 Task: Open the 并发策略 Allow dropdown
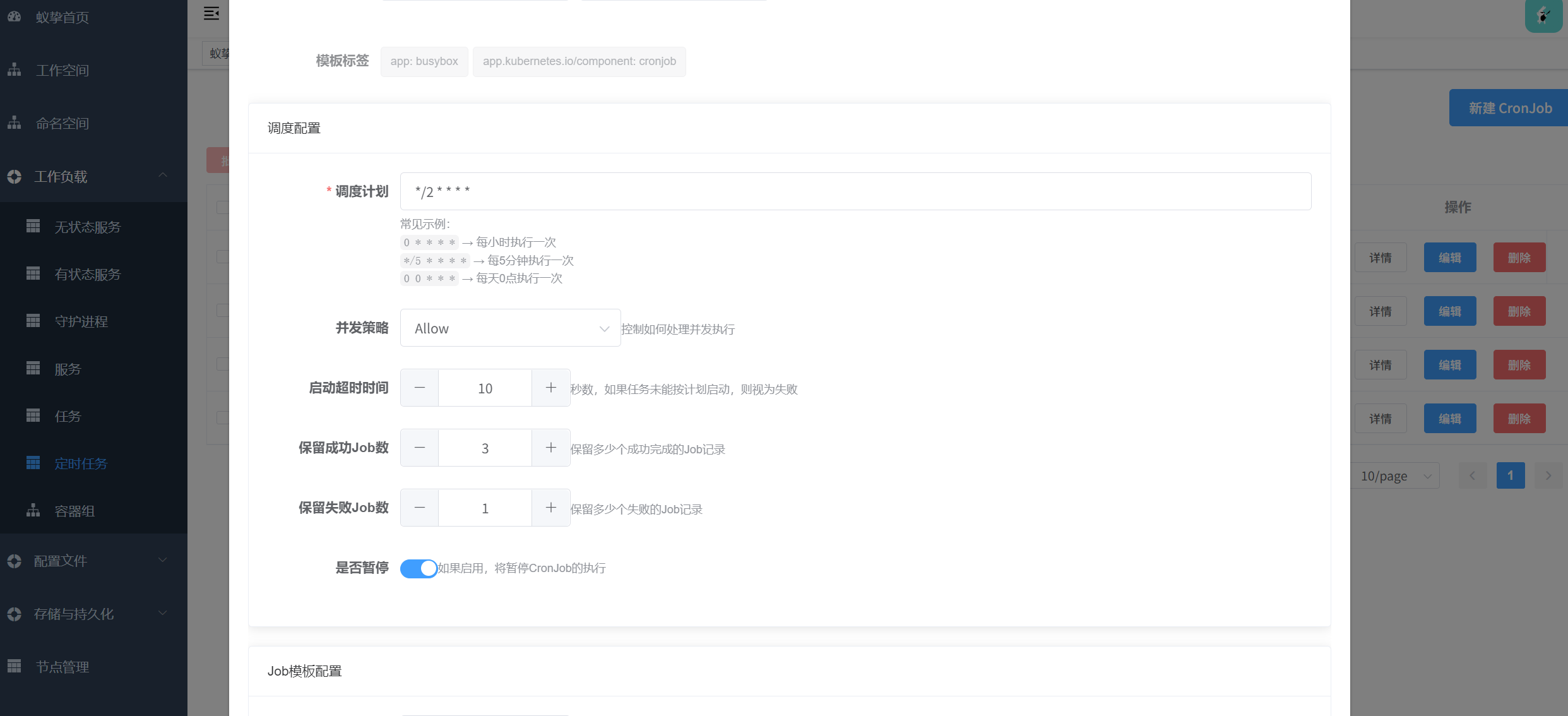510,328
